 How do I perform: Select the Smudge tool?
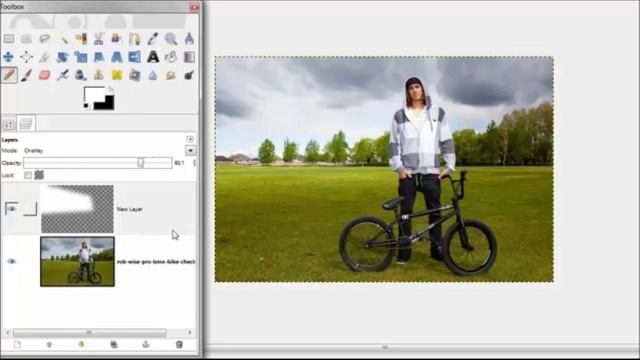click(x=171, y=75)
